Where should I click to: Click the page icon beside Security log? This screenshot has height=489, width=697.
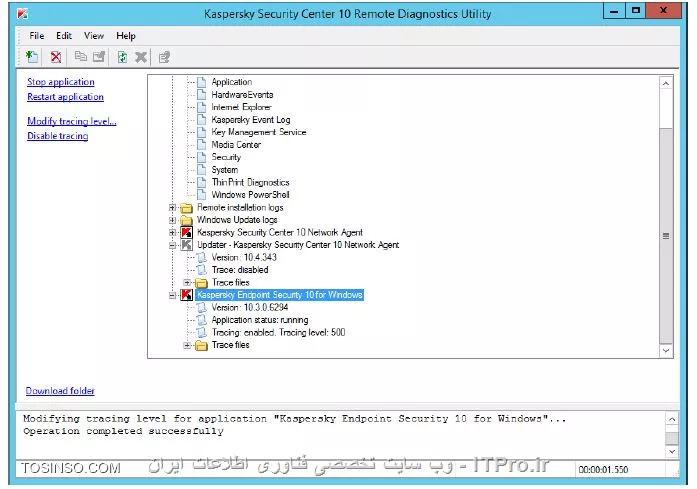click(202, 157)
